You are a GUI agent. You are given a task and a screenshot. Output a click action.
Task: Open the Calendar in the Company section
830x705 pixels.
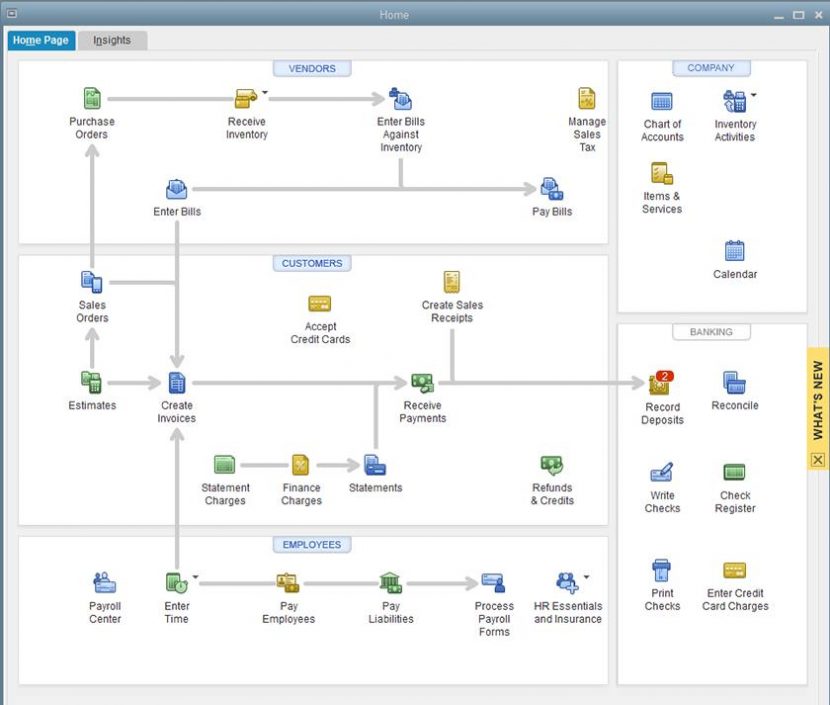(734, 250)
